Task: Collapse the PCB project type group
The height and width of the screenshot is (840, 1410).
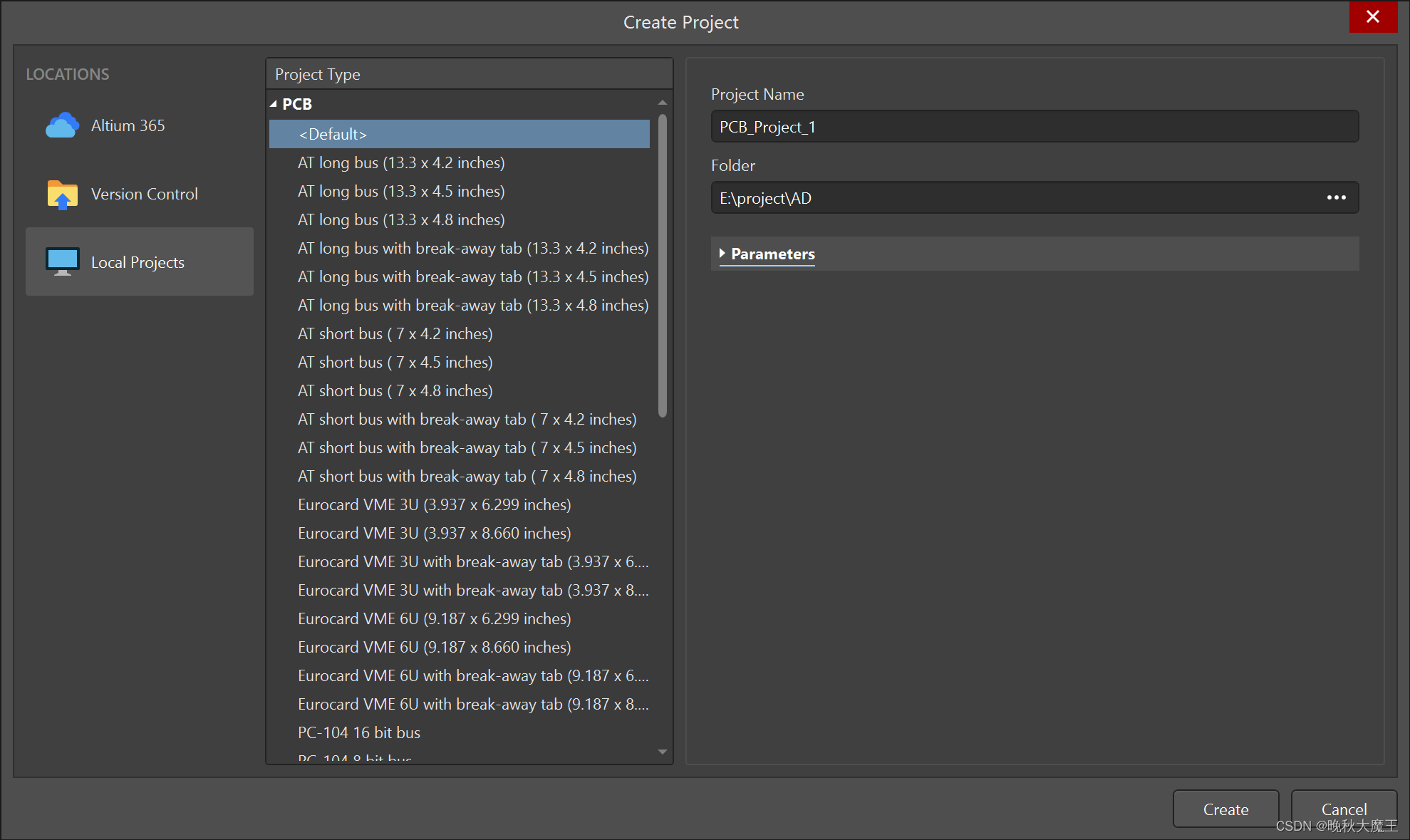Action: (274, 104)
